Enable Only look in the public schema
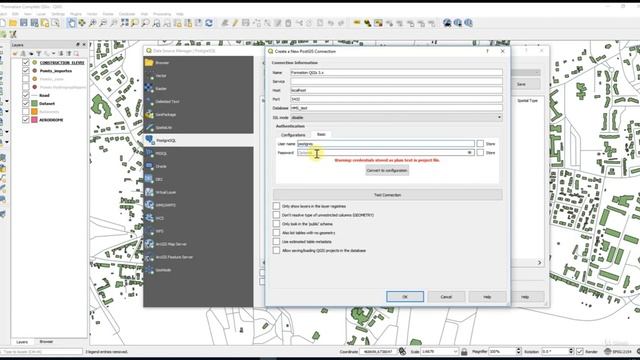This screenshot has width=640, height=360. coord(276,224)
